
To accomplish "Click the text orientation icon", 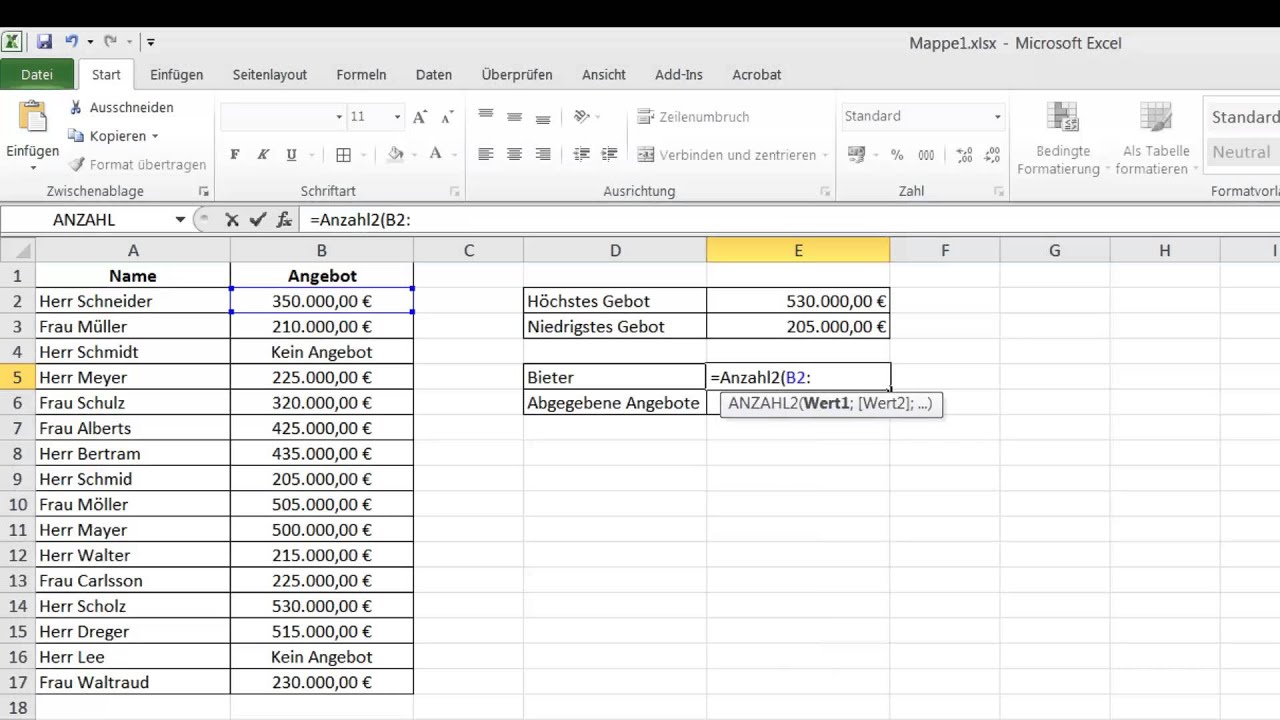I will (582, 117).
